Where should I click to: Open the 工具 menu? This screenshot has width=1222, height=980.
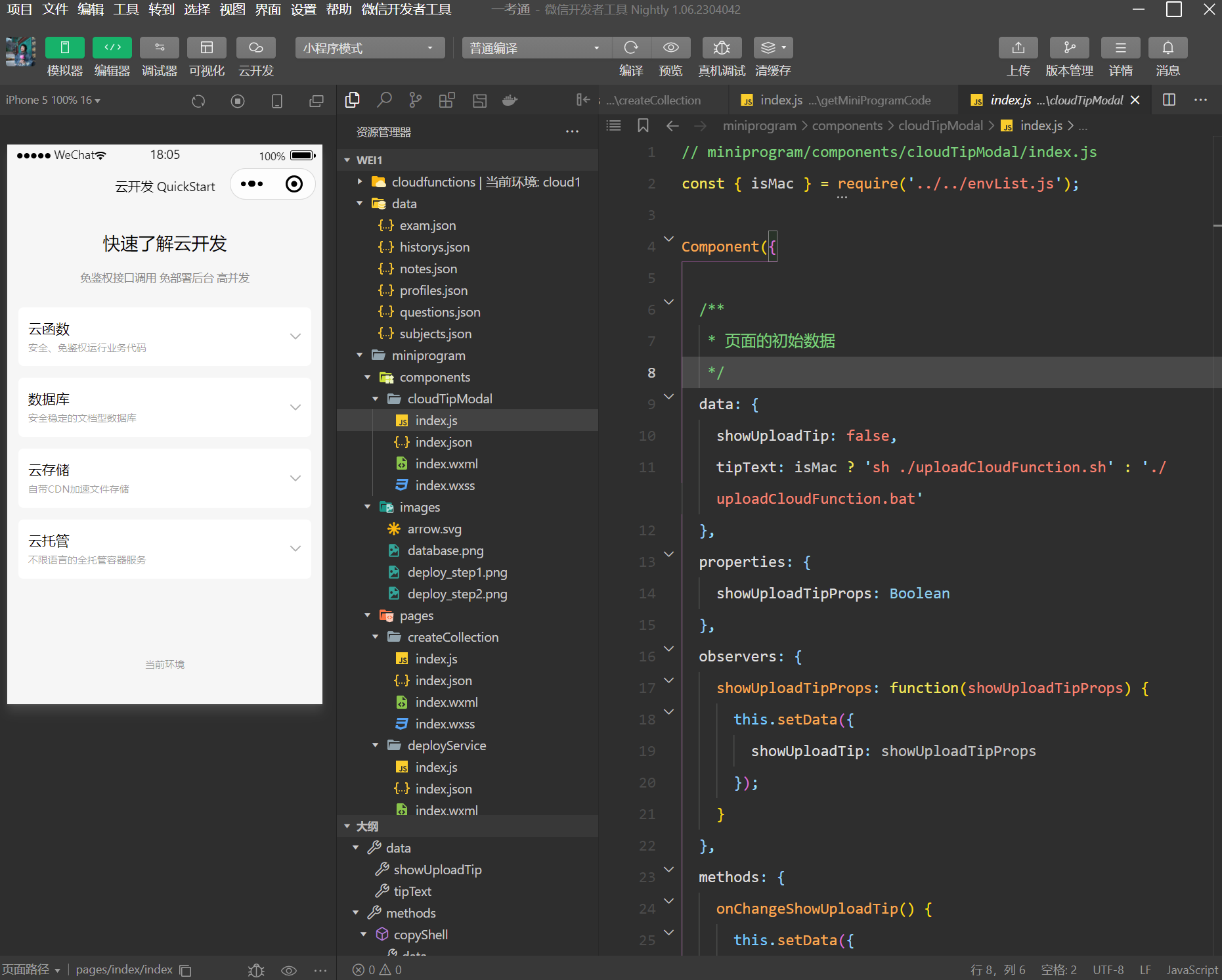coord(126,9)
